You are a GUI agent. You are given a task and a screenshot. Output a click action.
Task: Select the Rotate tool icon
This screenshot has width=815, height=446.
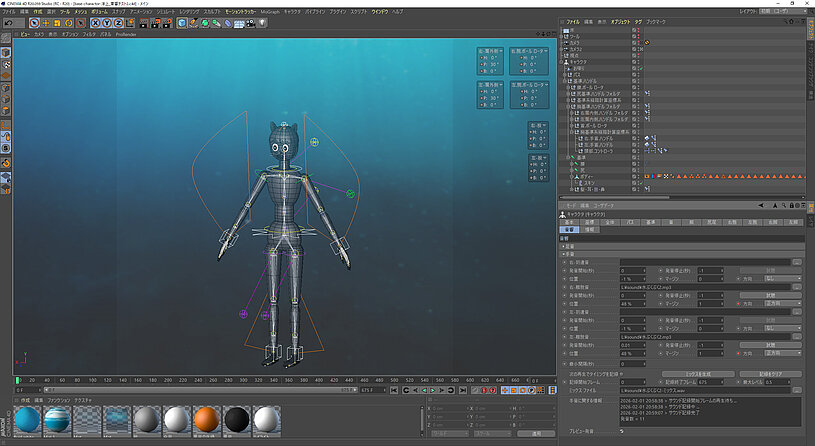(68, 21)
